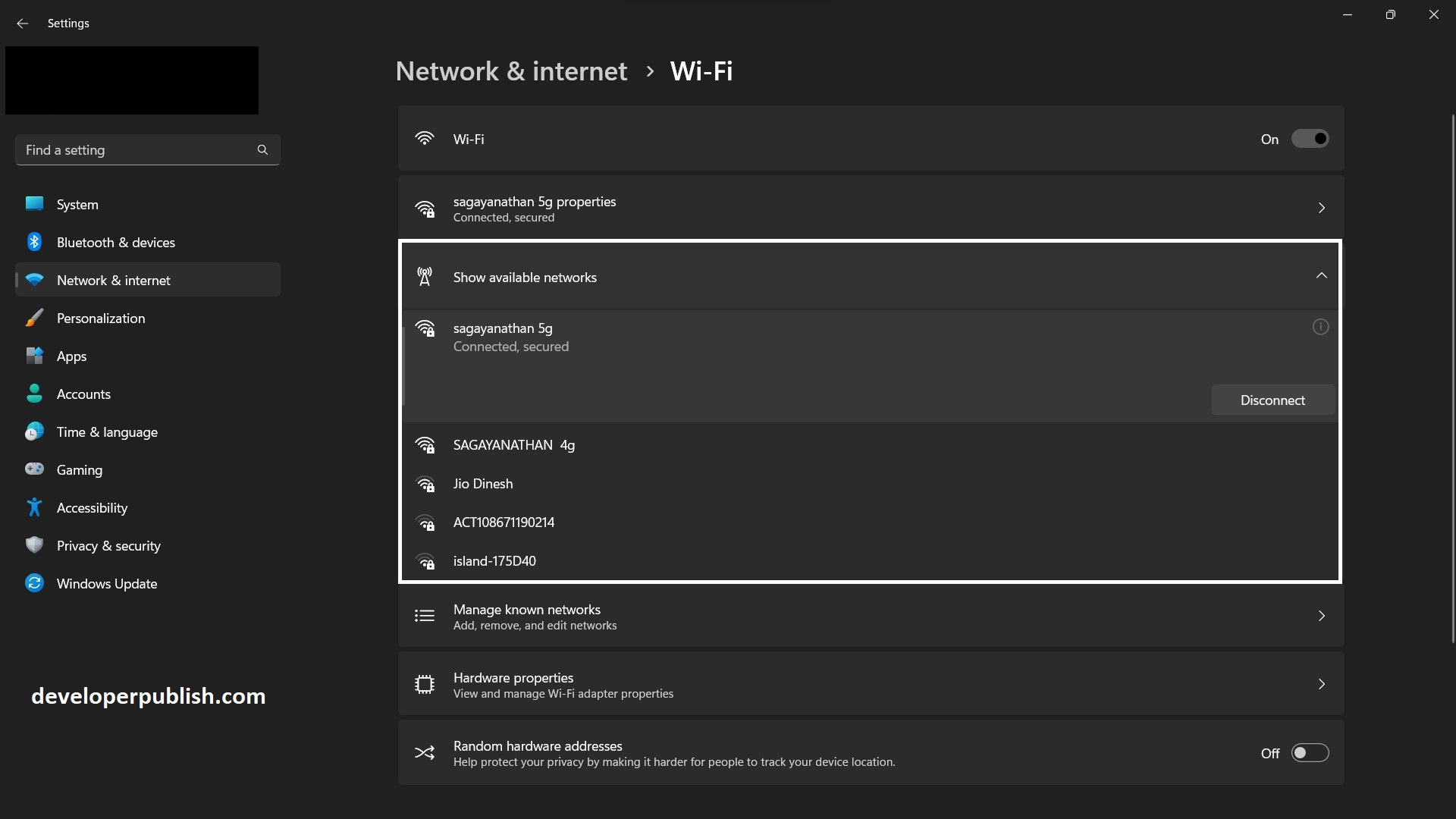The height and width of the screenshot is (819, 1456).
Task: Collapse the Show available networks section
Action: (x=1321, y=275)
